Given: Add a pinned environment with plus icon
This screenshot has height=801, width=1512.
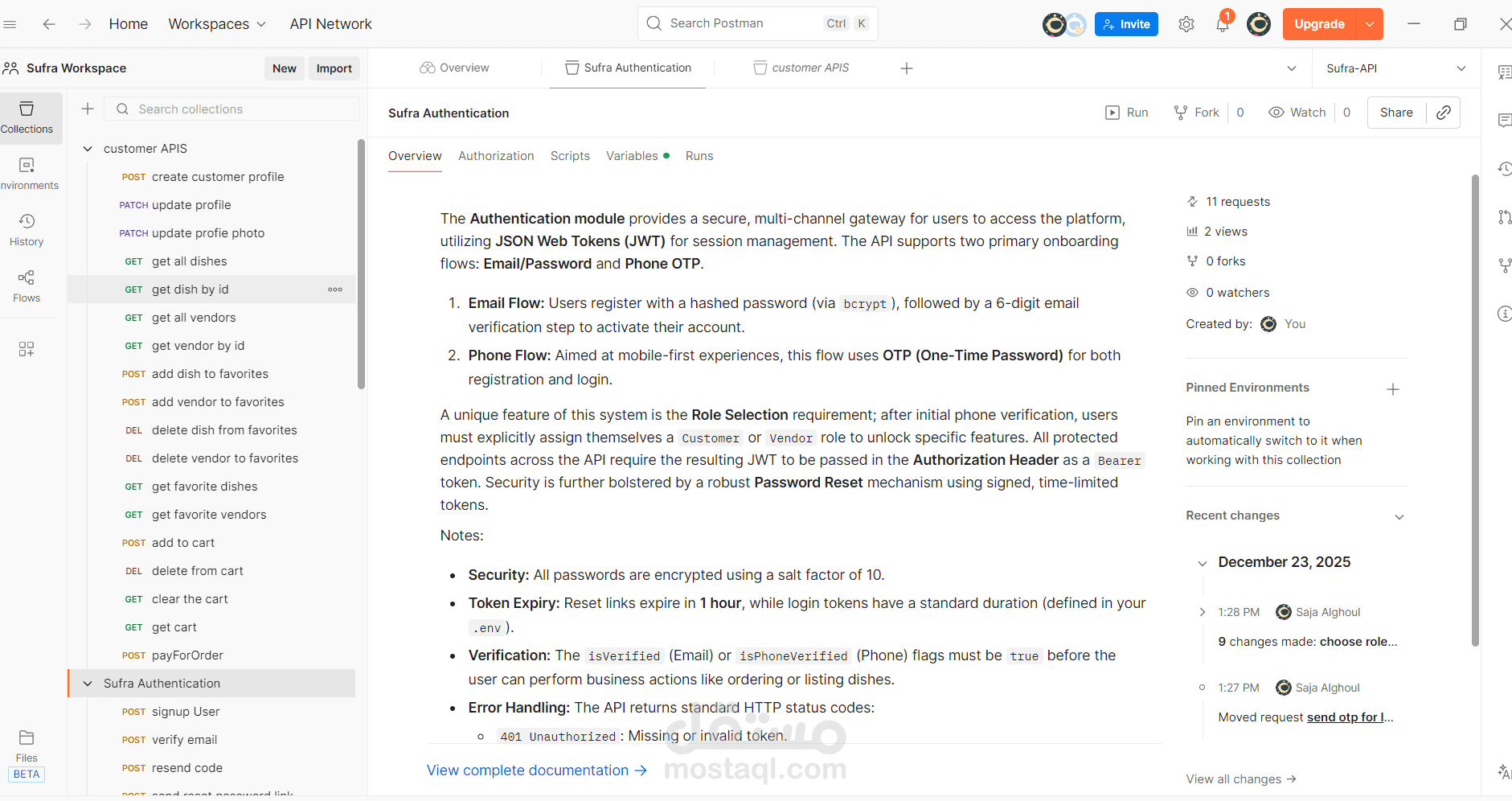Looking at the screenshot, I should click(1393, 389).
